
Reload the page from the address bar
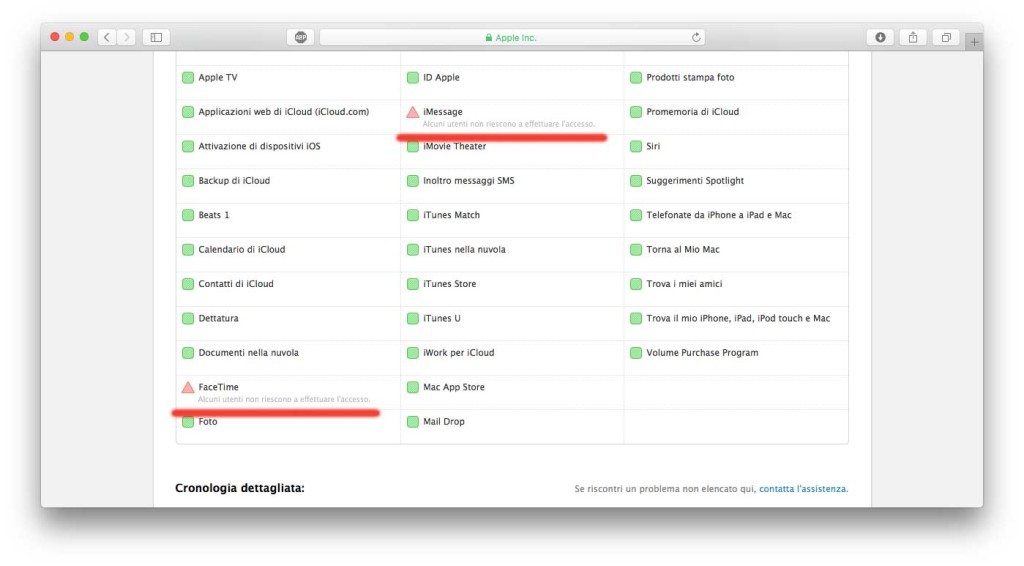click(696, 37)
